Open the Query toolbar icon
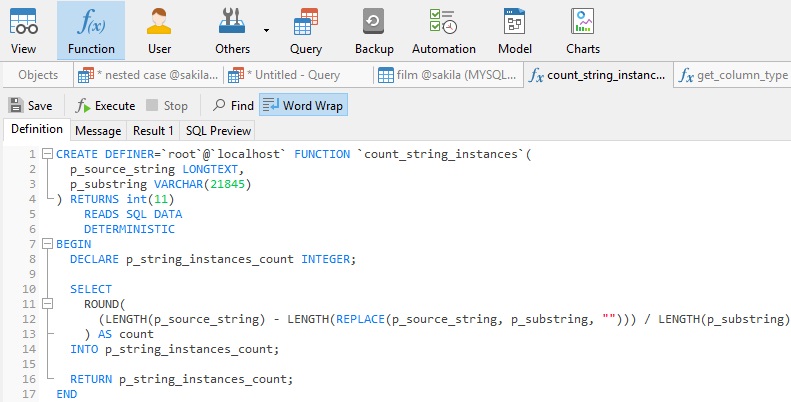This screenshot has width=791, height=402. coord(306,31)
